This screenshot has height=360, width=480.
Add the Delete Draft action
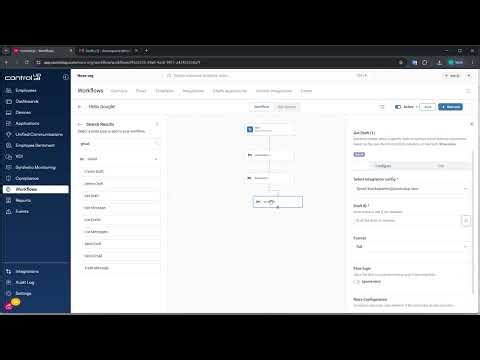[x=121, y=184]
